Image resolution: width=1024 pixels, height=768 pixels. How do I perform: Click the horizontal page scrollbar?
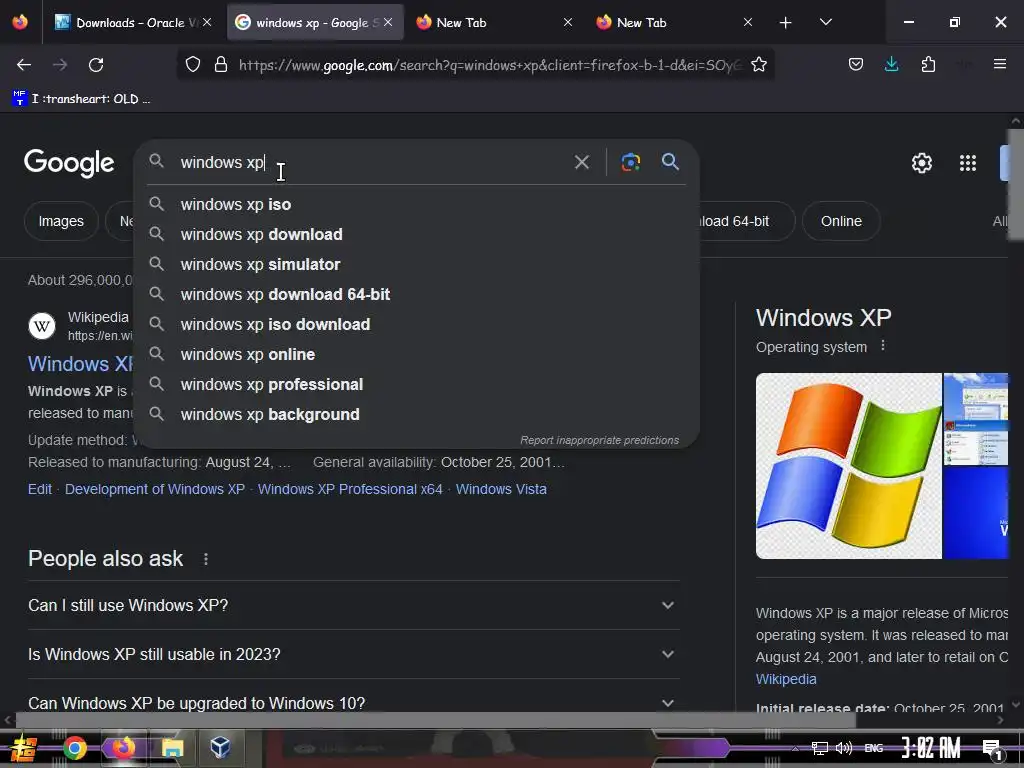coord(435,720)
